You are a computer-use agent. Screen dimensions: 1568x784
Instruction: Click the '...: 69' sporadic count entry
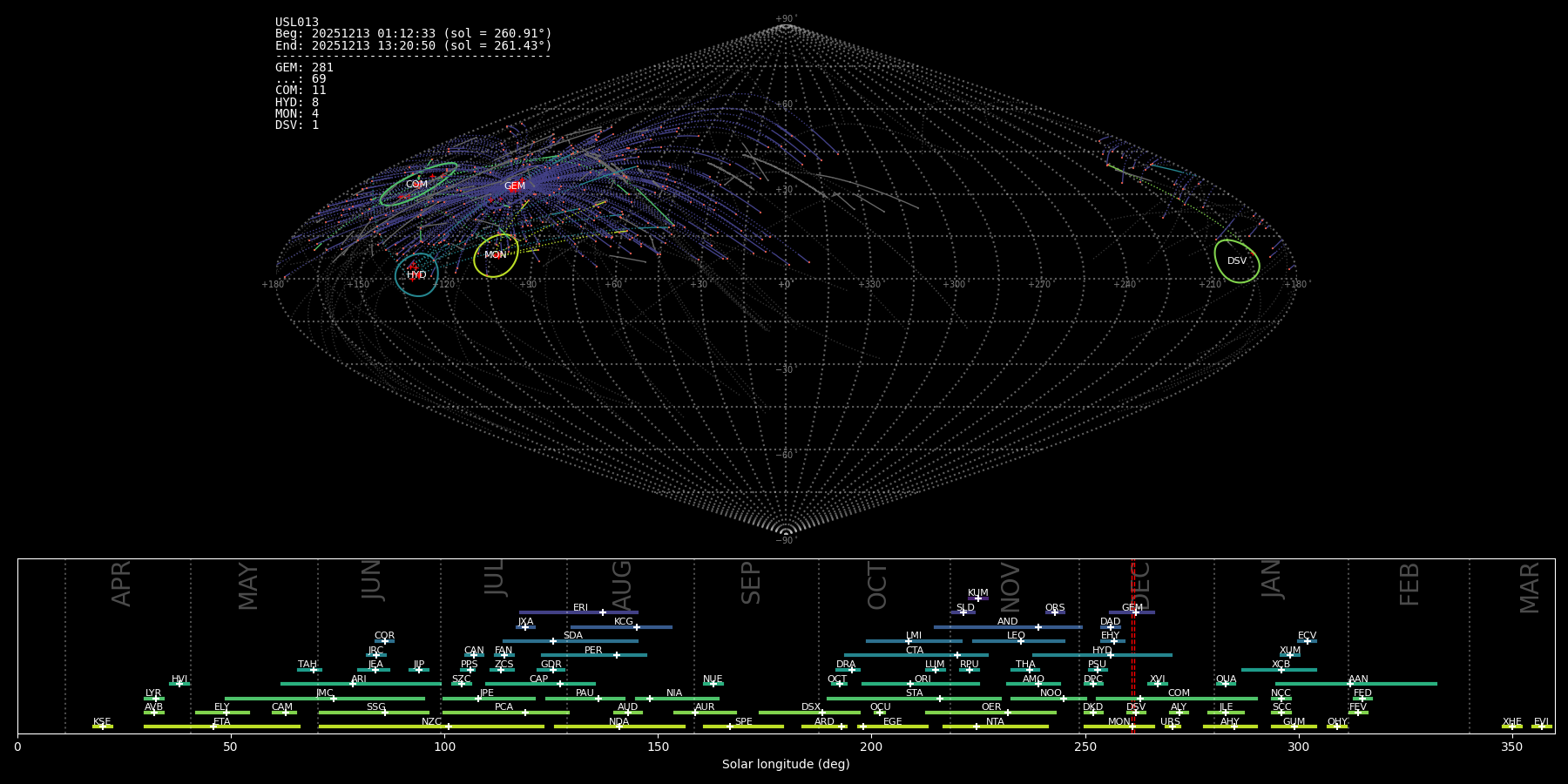click(x=301, y=79)
